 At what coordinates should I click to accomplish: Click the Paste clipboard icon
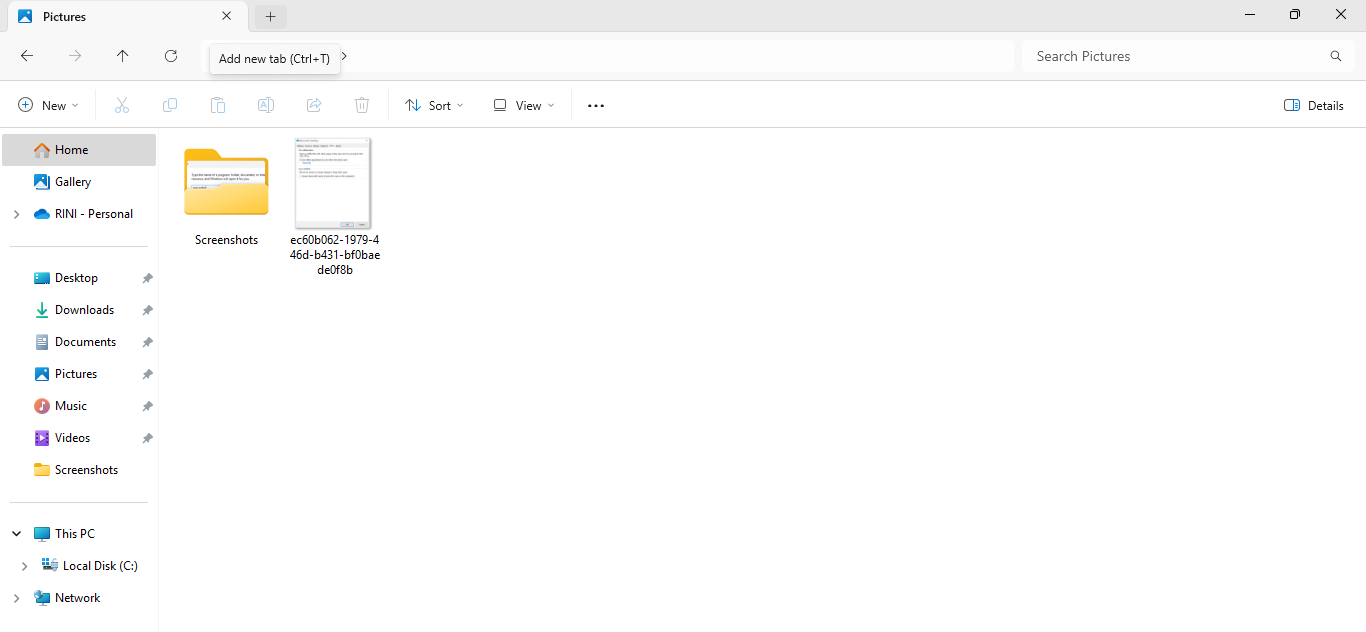[218, 105]
